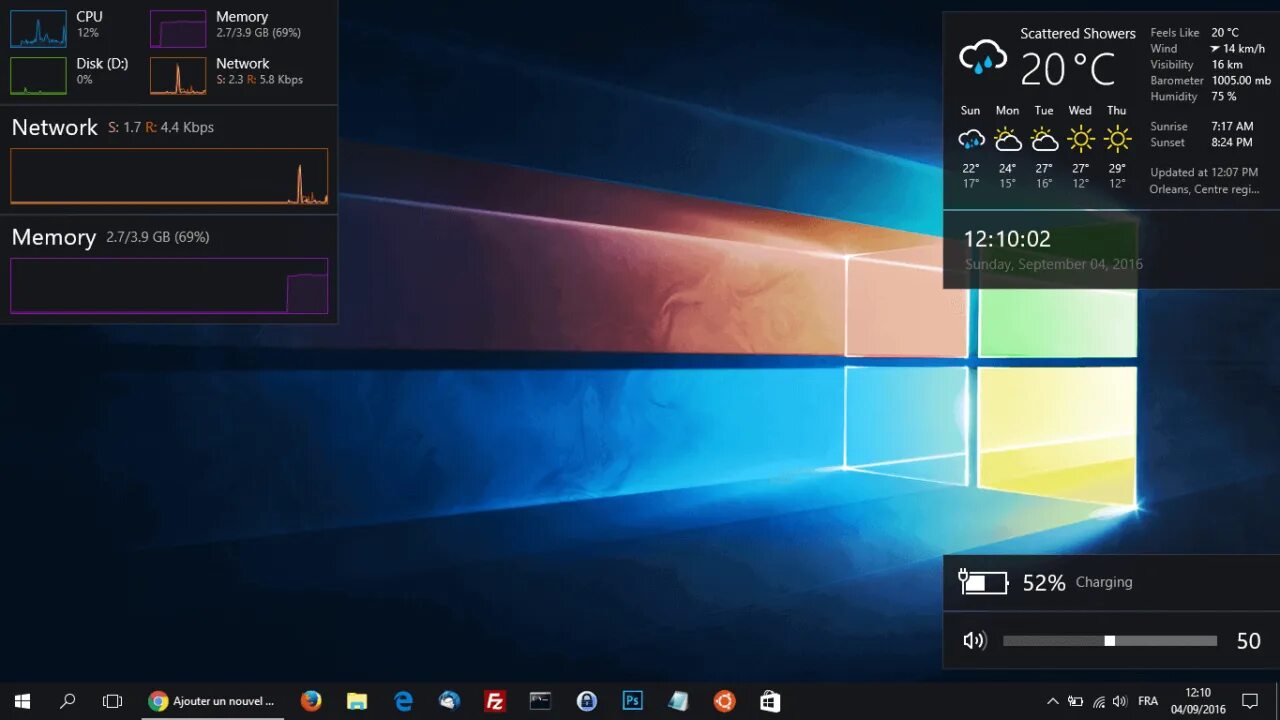Open File Explorer from the taskbar
The height and width of the screenshot is (720, 1280).
click(357, 701)
